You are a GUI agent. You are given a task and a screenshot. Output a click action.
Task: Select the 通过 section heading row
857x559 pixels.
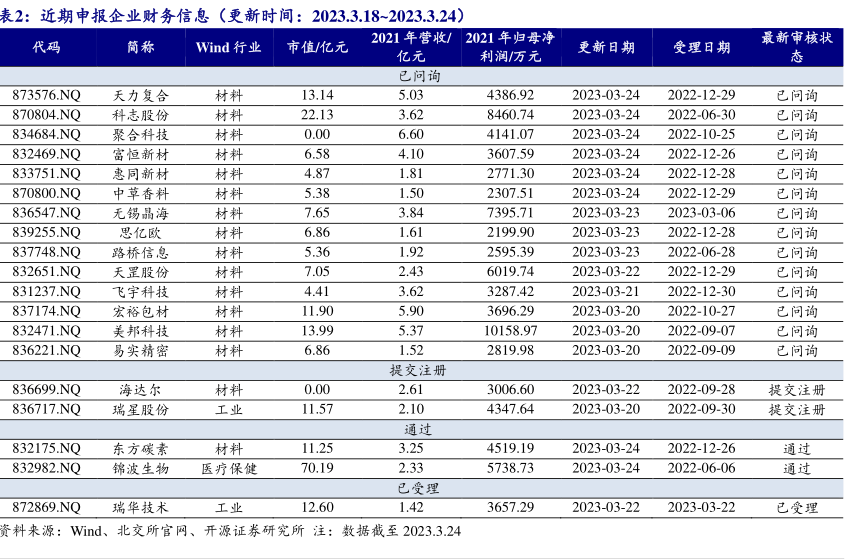pos(419,429)
